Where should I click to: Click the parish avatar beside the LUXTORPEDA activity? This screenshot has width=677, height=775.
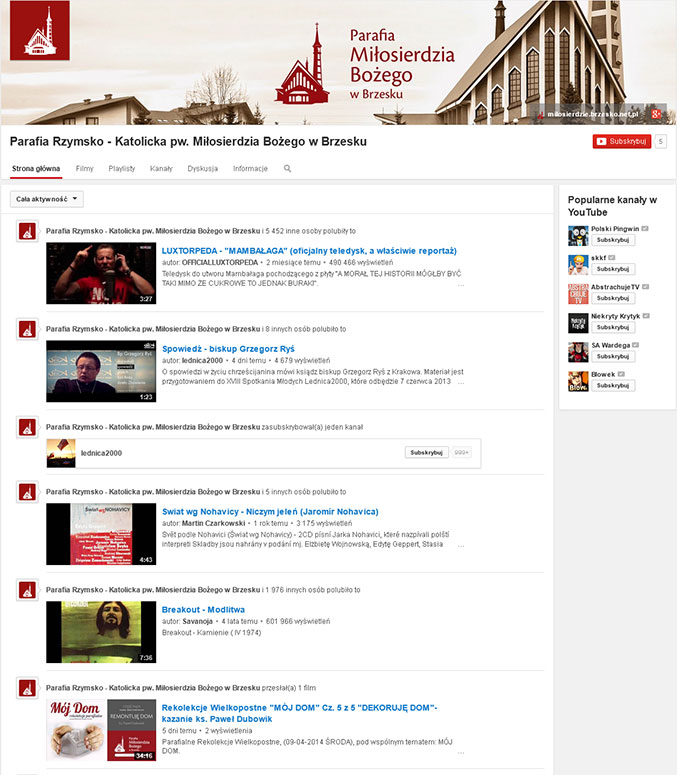click(27, 231)
